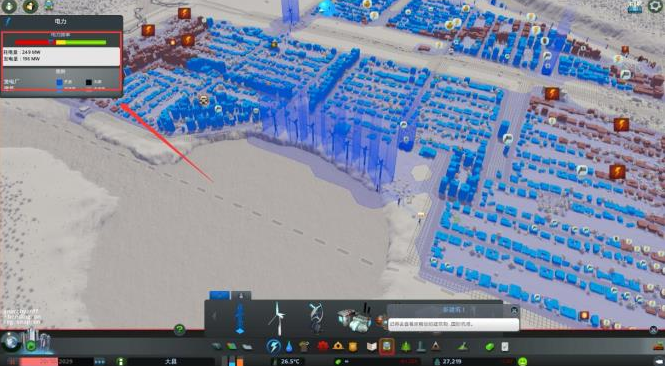The image size is (666, 366).
Task: Switch to the second power category tab
Action: (241, 295)
